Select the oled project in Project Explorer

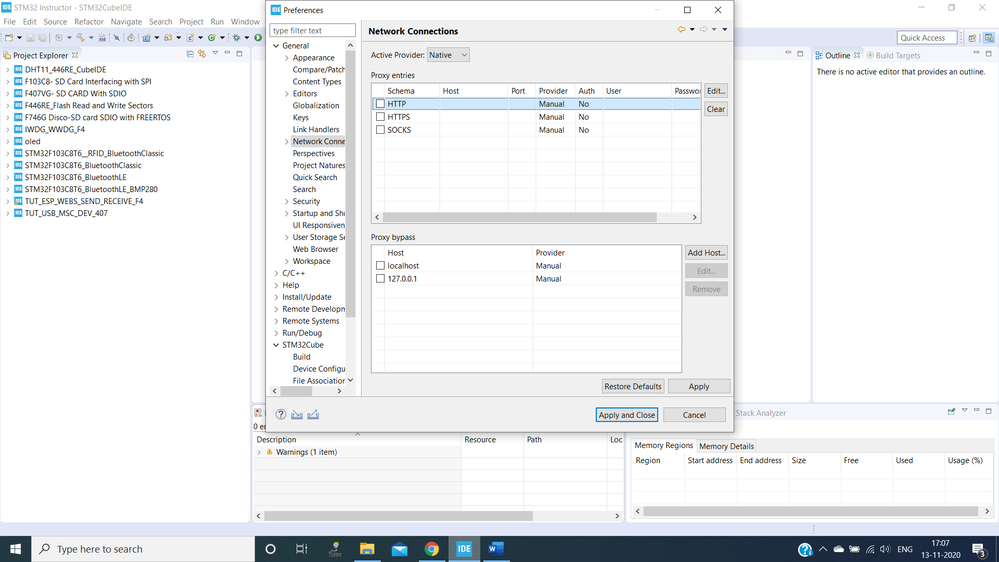point(32,141)
